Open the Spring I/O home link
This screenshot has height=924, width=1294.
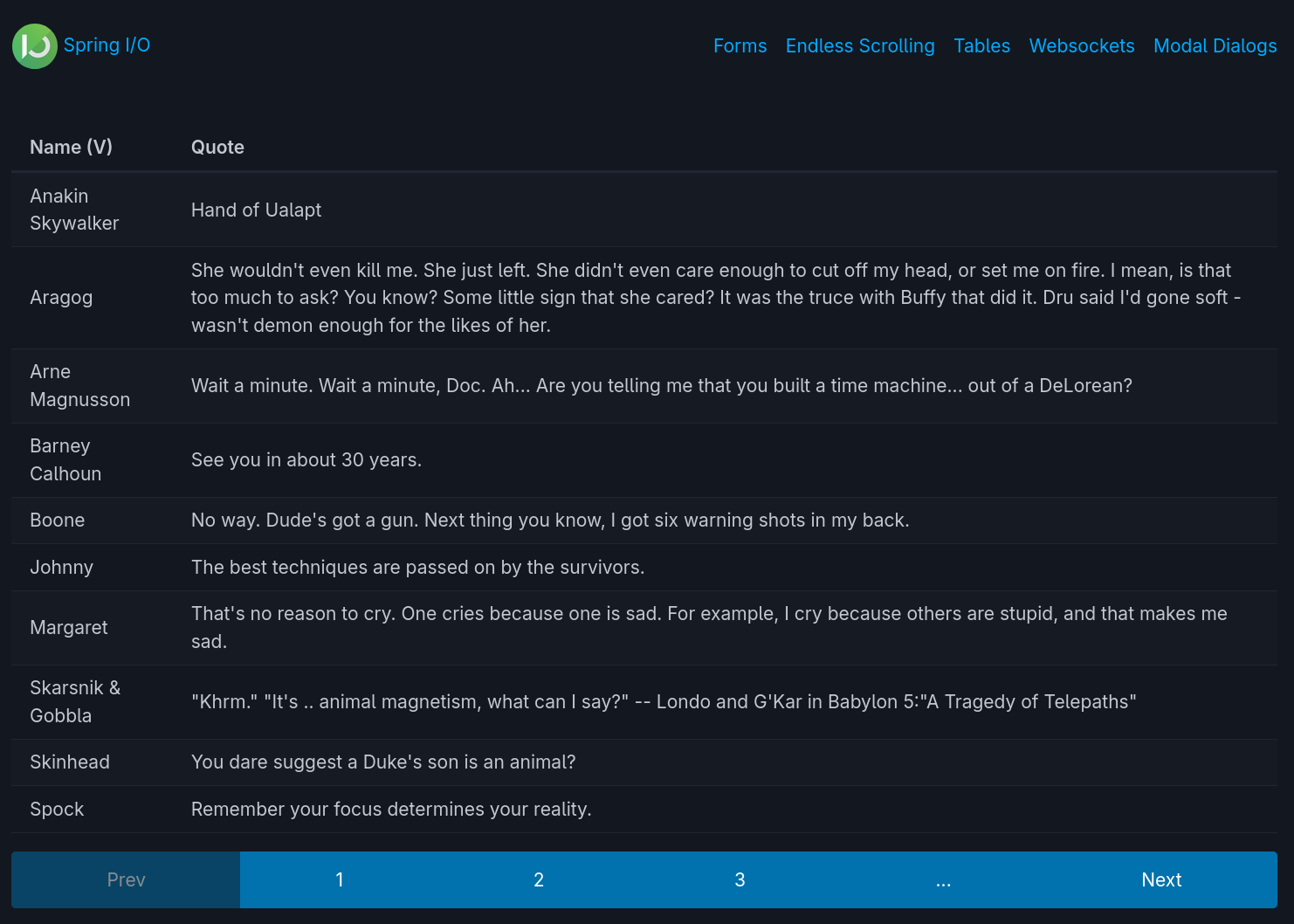107,45
